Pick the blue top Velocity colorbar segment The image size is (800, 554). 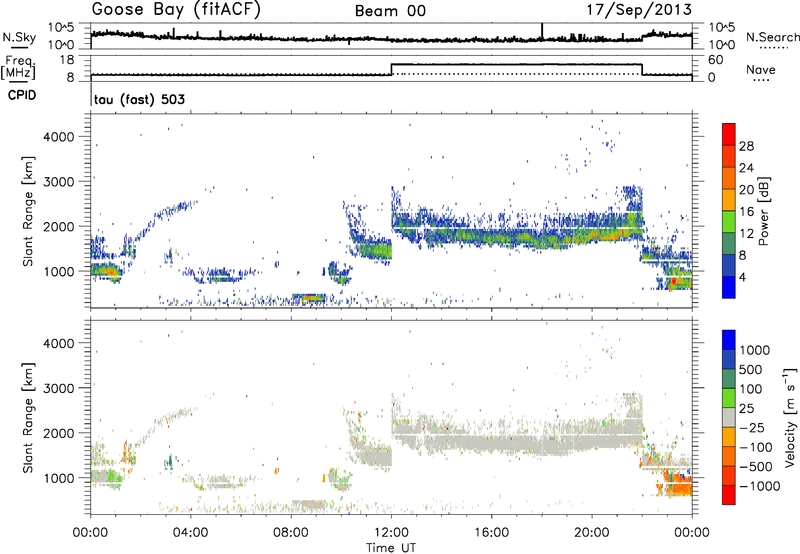point(729,340)
